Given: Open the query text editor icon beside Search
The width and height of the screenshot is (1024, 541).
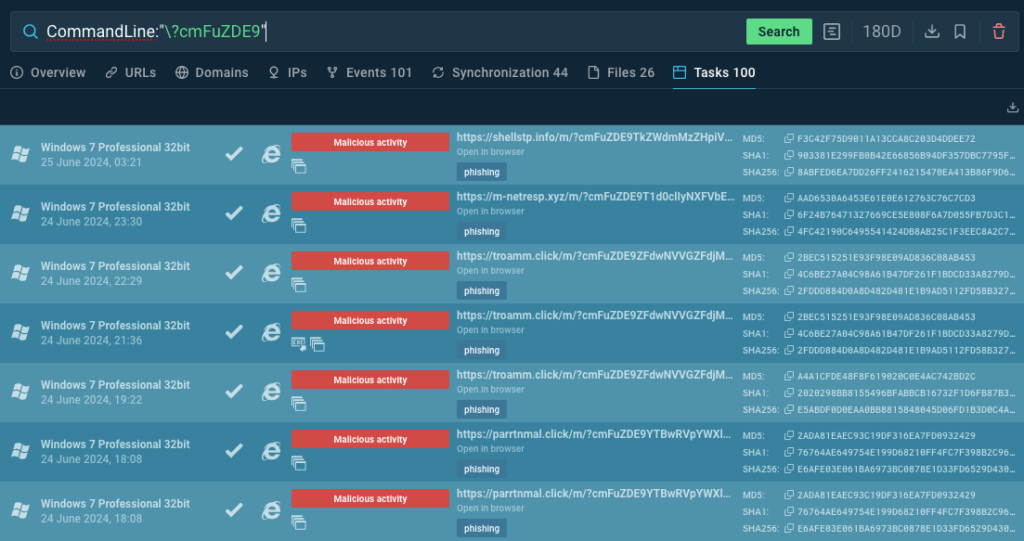Looking at the screenshot, I should pyautogui.click(x=831, y=32).
